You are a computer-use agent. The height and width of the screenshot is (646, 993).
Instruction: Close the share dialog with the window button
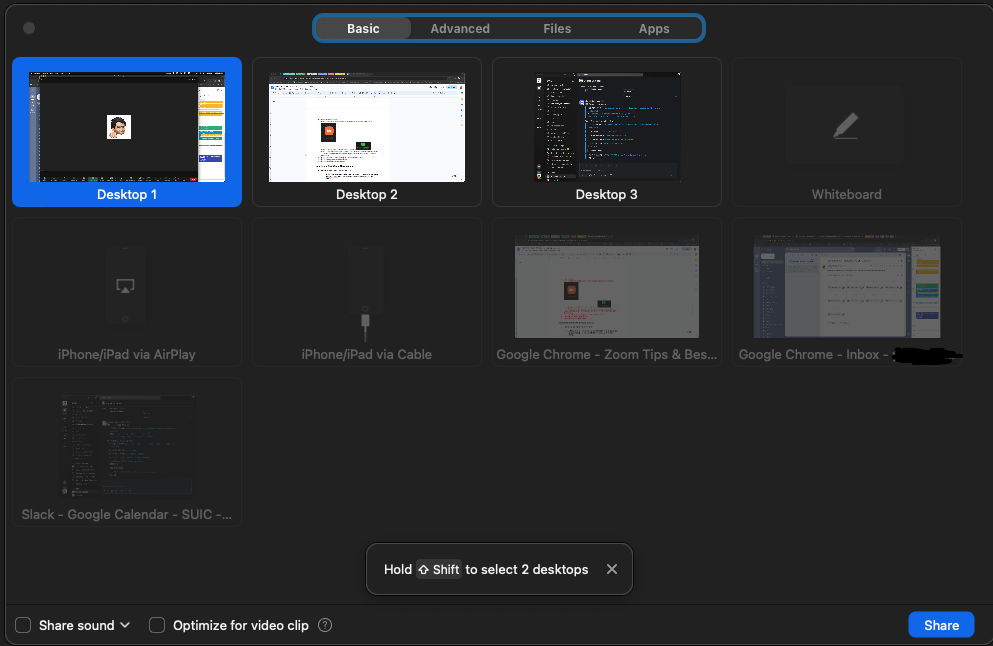[x=29, y=28]
